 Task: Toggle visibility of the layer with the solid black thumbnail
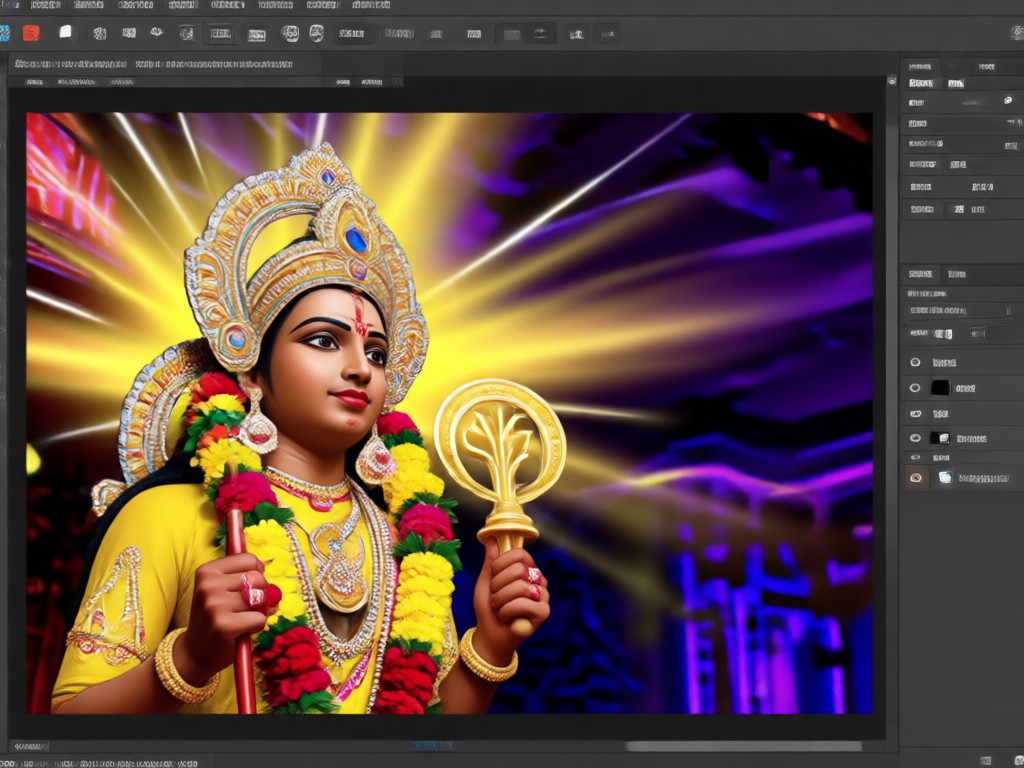coord(915,388)
